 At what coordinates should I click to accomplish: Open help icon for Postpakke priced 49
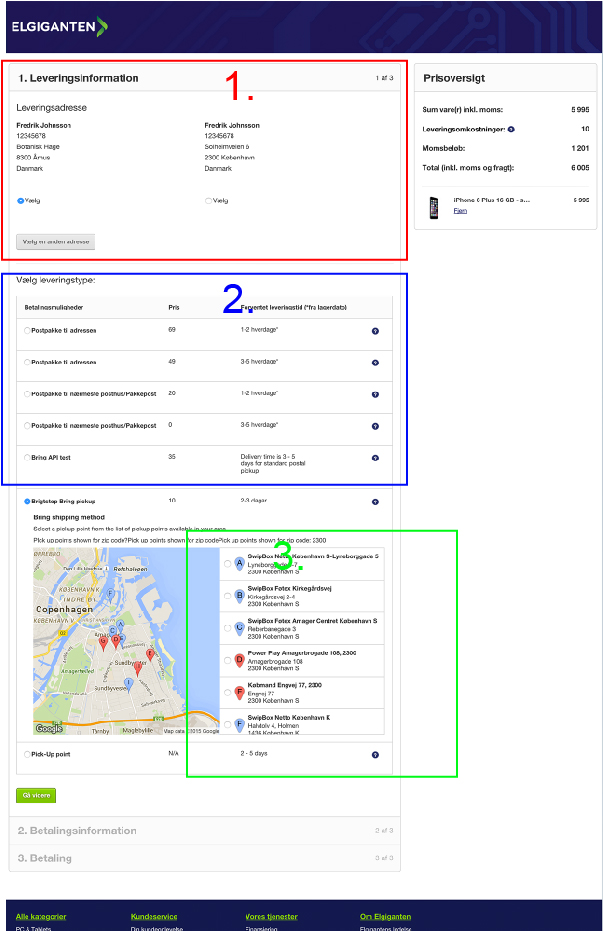coord(375,363)
